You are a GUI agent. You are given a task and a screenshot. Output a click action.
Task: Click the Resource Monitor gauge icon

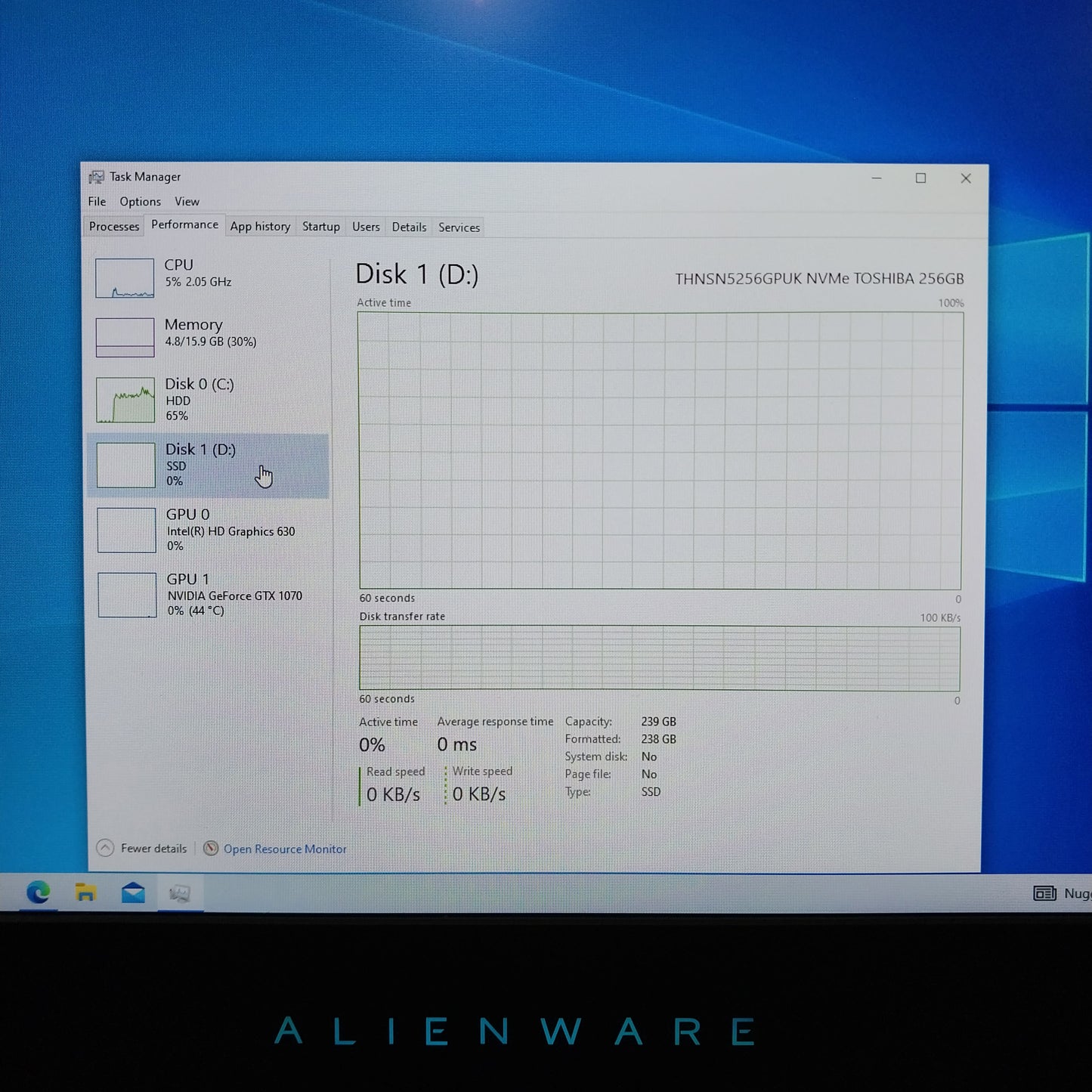(x=211, y=849)
